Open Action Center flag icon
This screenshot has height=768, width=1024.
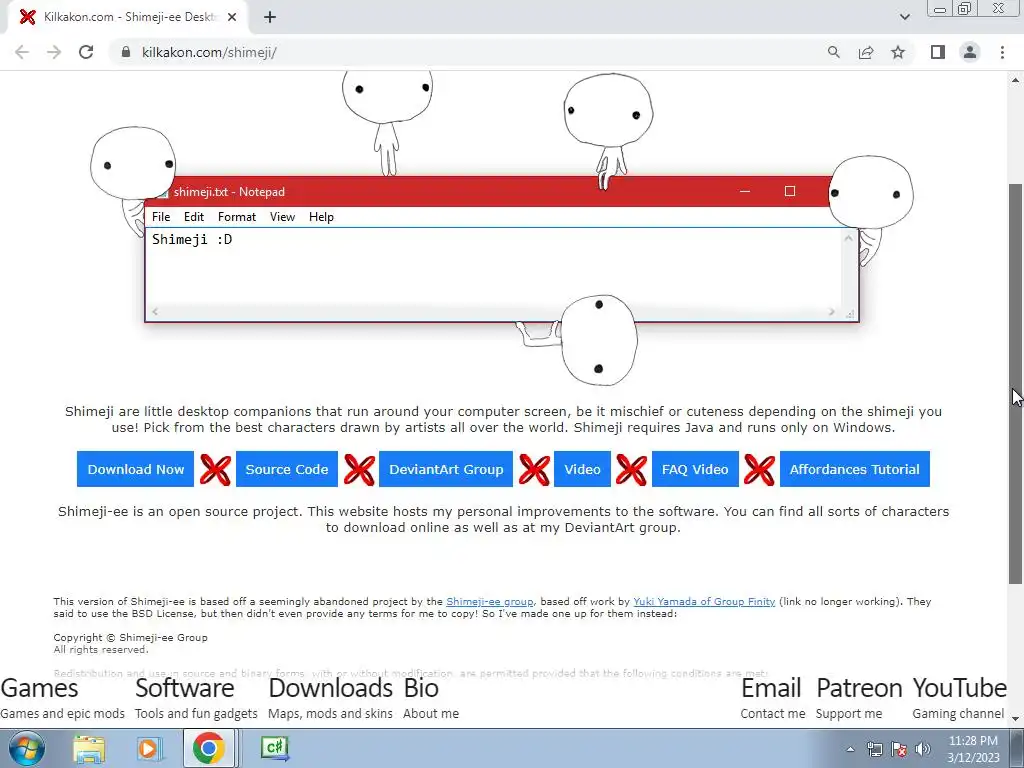coord(899,750)
